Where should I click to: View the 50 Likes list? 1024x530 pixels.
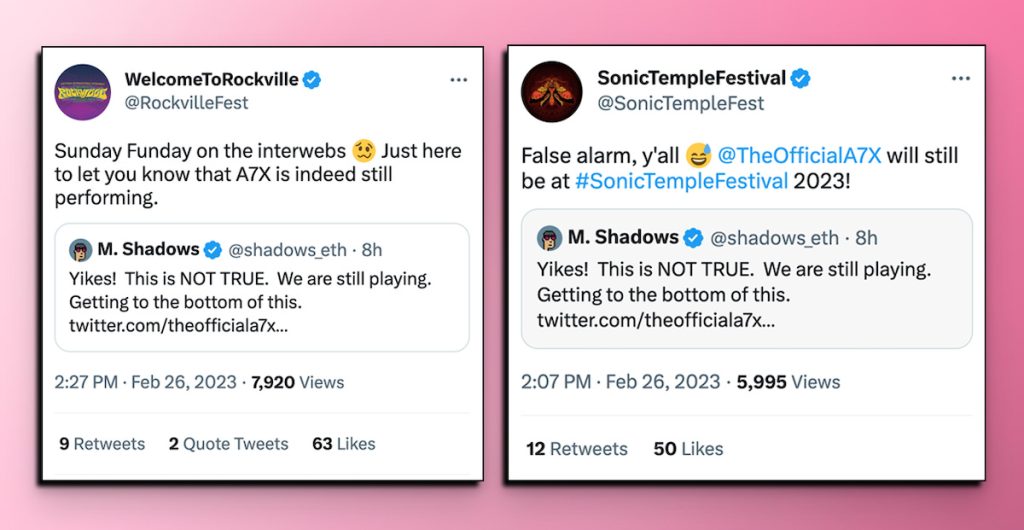click(688, 449)
